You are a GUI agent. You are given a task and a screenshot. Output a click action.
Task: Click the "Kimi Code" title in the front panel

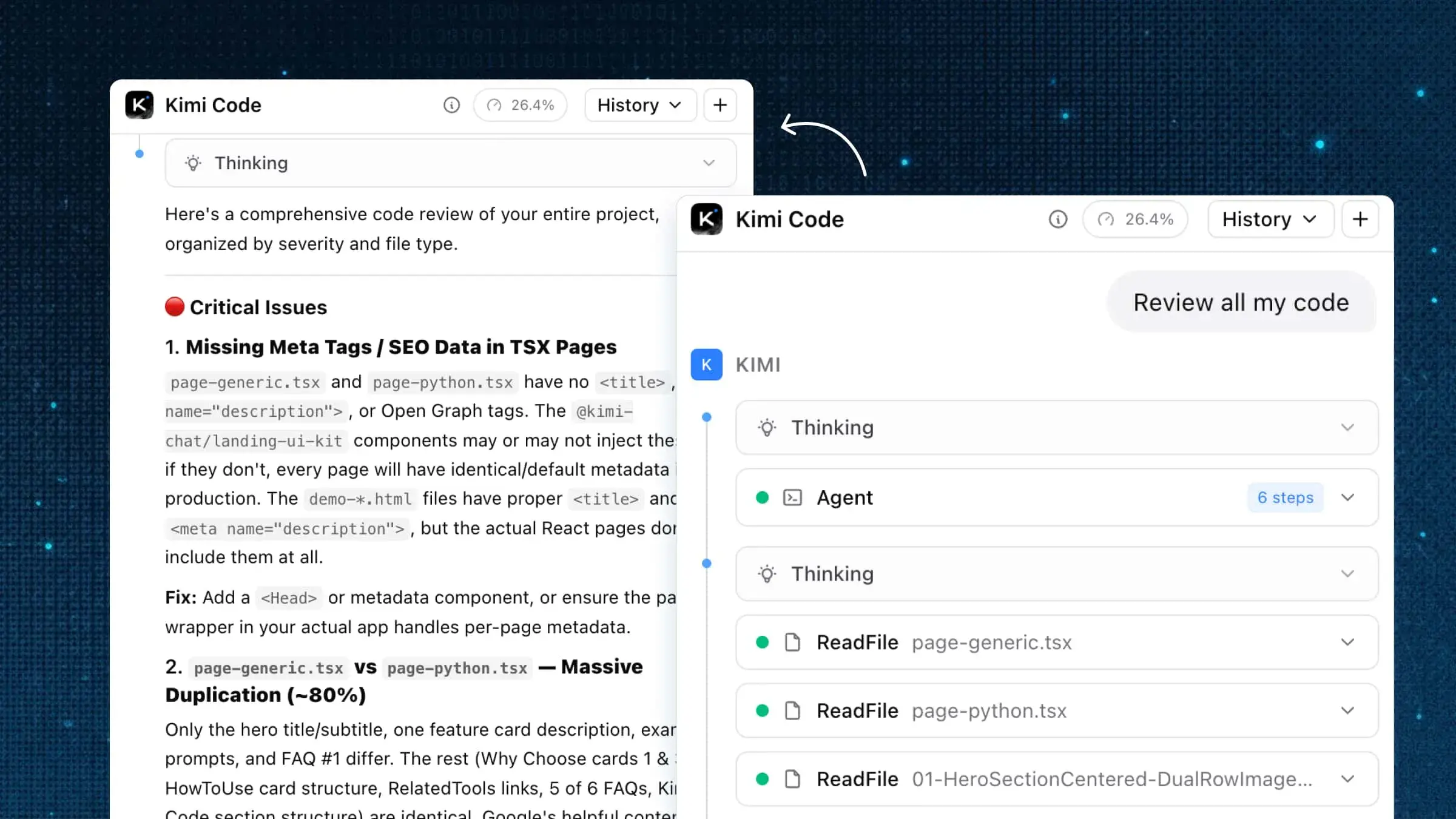point(790,220)
